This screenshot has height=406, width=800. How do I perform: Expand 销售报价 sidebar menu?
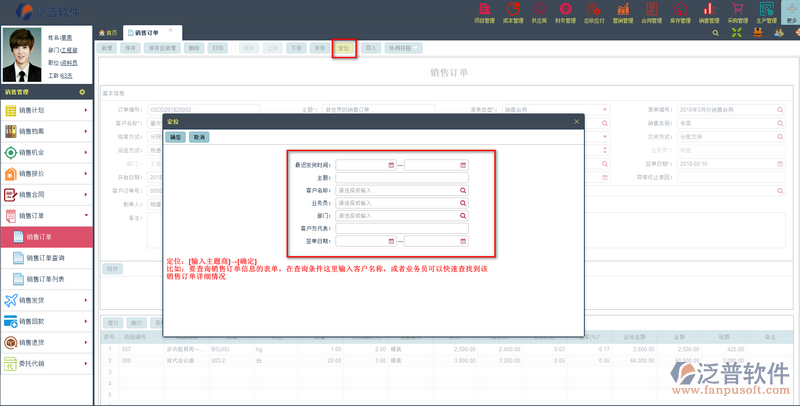coord(47,173)
